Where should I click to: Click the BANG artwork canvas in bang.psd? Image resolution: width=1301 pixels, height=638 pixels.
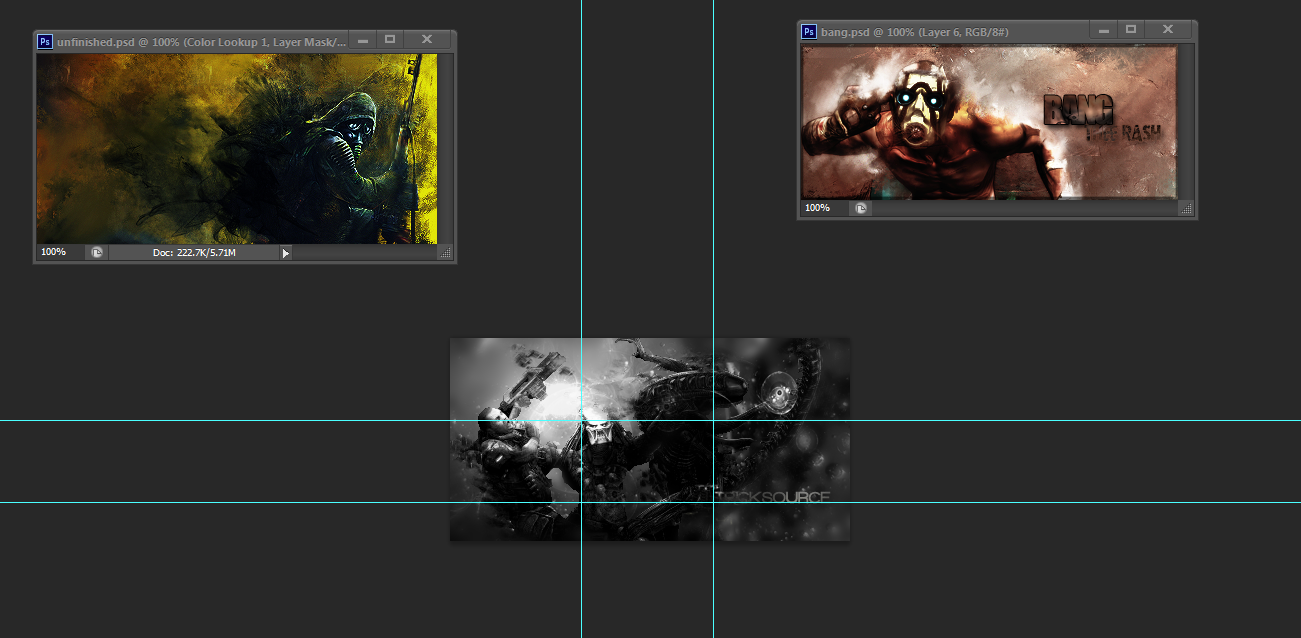coord(989,122)
